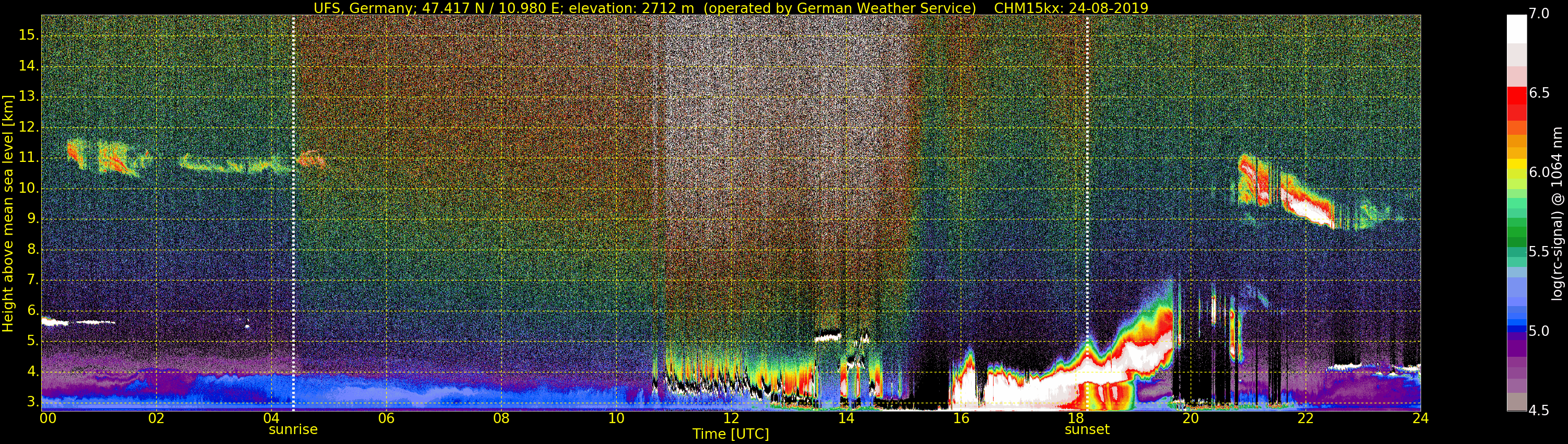Viewport: 1568px width, 444px height.
Task: Click the "11." height axis tick label
Action: pos(29,158)
